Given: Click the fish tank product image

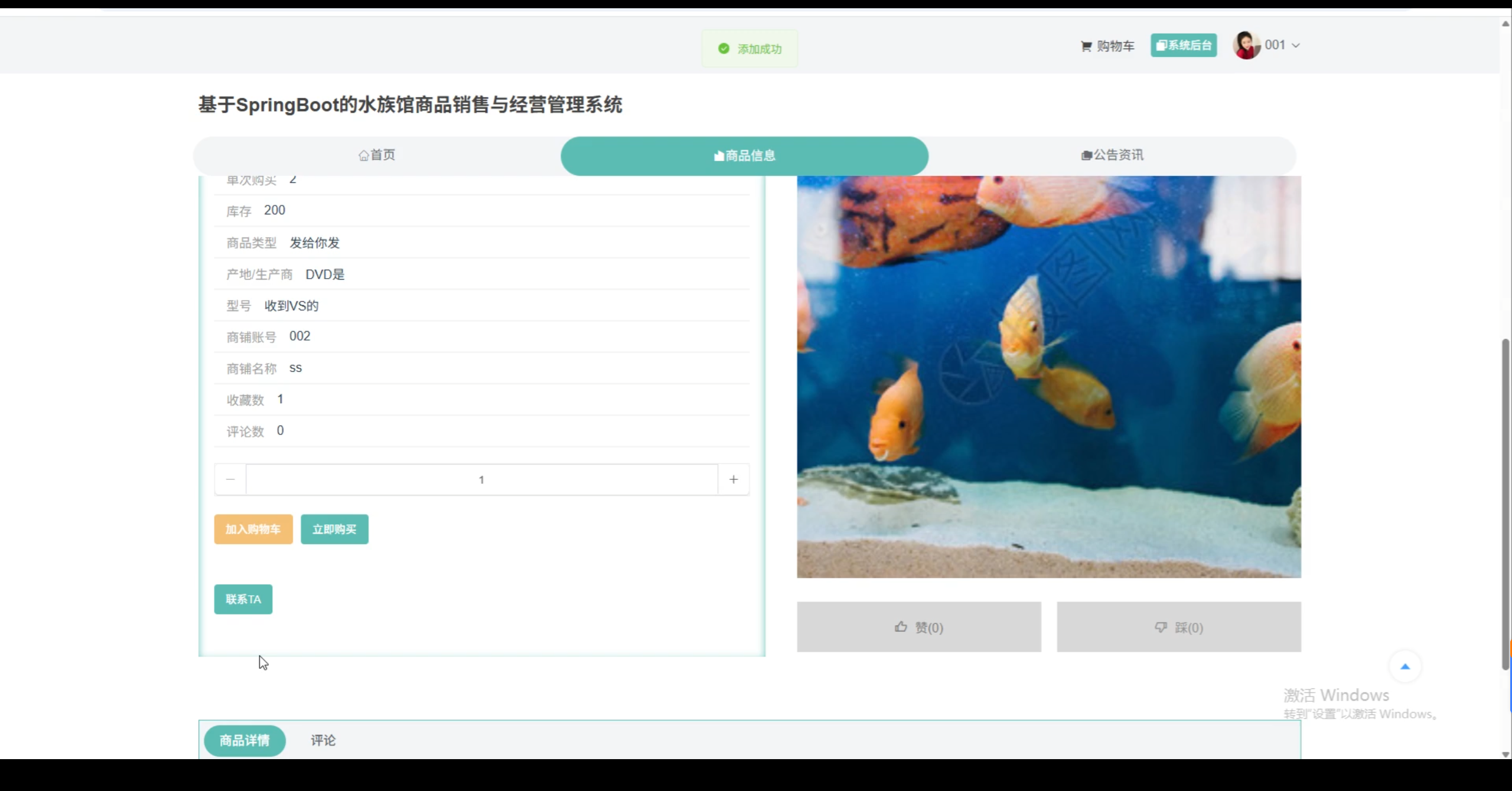Looking at the screenshot, I should pyautogui.click(x=1048, y=377).
